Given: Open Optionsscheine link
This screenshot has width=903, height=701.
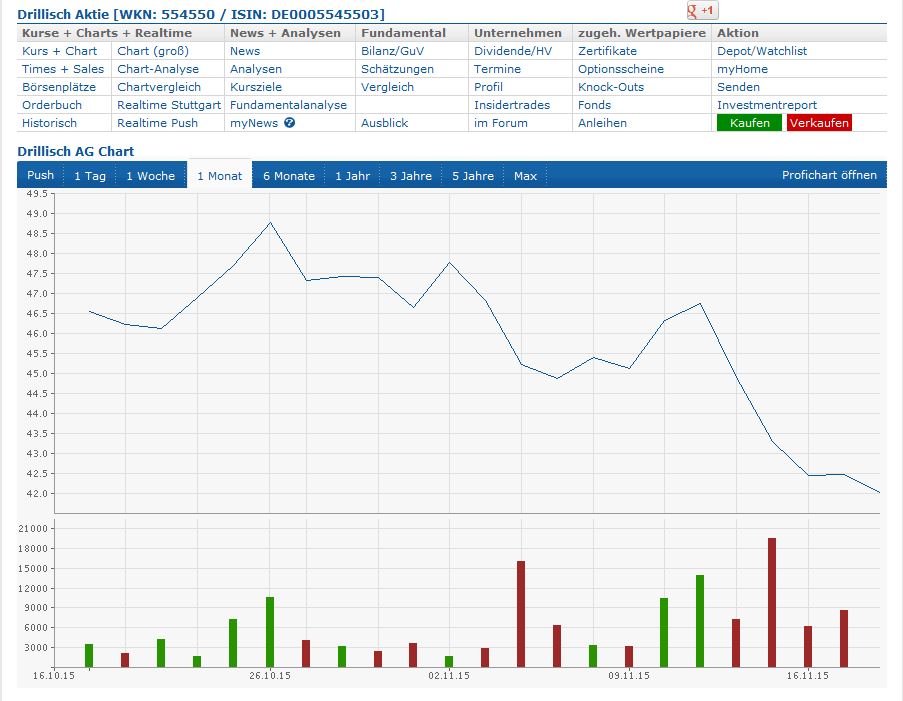Looking at the screenshot, I should coord(621,69).
